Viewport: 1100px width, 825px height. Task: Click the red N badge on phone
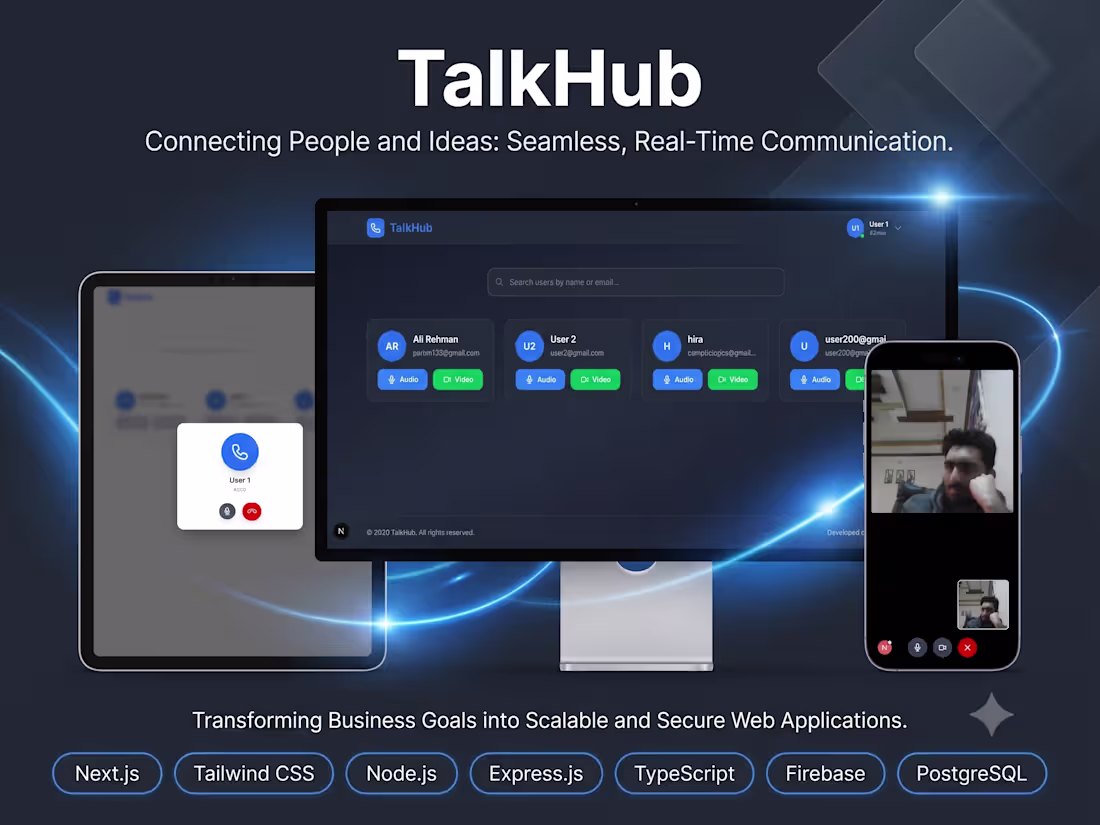(885, 648)
